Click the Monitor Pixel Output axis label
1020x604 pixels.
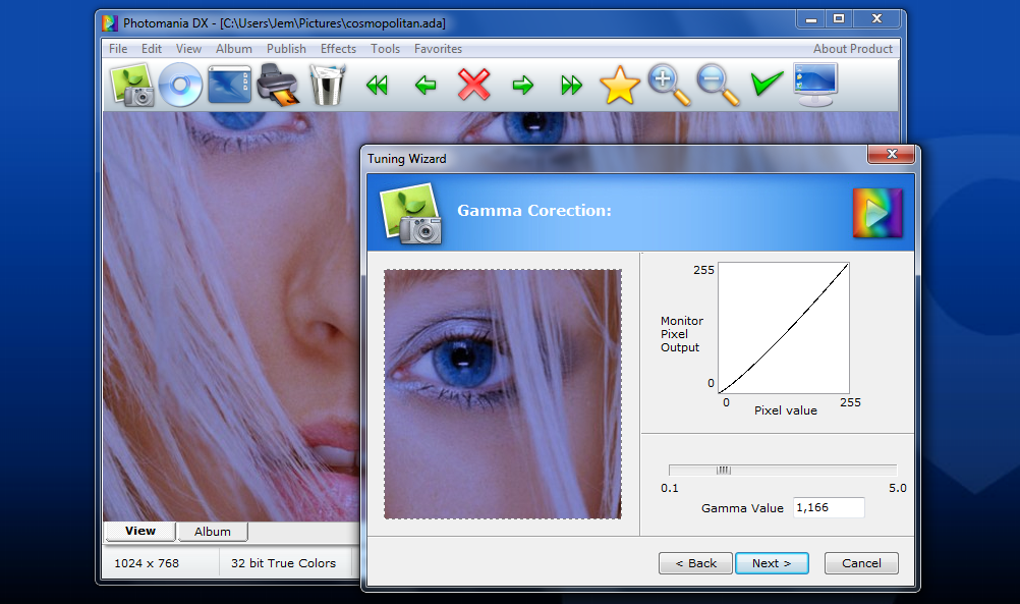pyautogui.click(x=682, y=334)
